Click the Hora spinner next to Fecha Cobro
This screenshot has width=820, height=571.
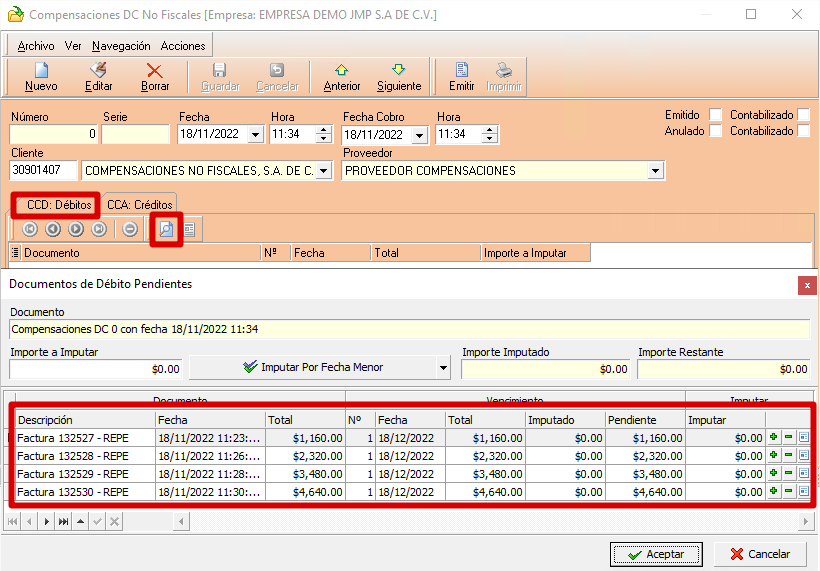coord(489,134)
